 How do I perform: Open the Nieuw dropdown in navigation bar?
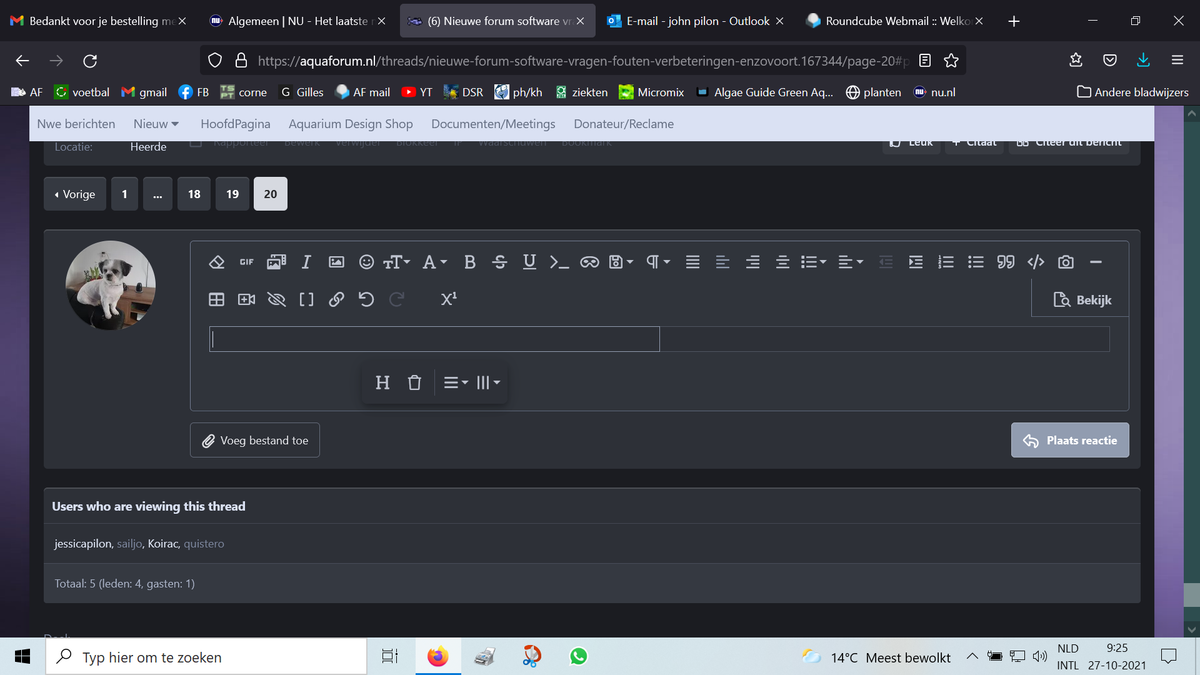[x=156, y=124]
